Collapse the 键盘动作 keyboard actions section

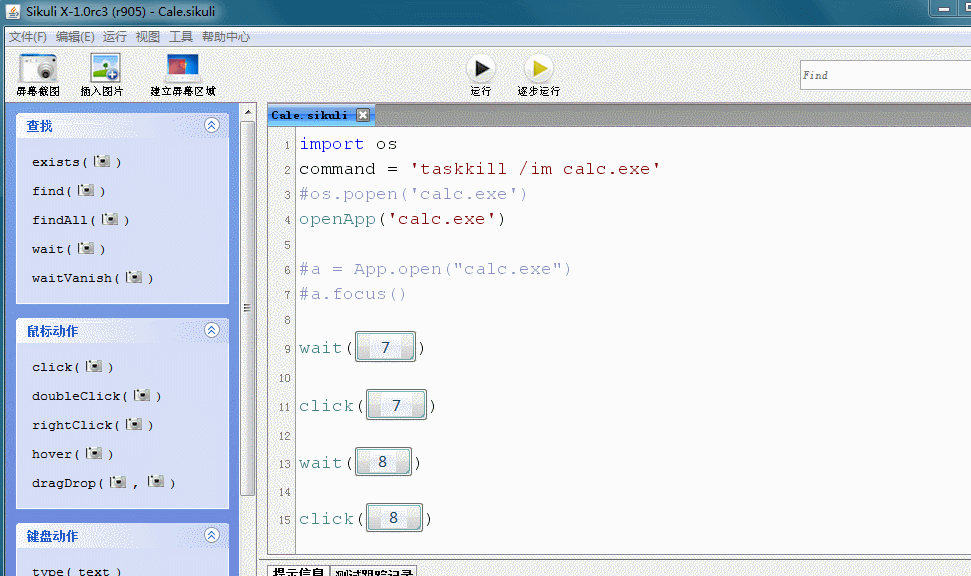211,536
